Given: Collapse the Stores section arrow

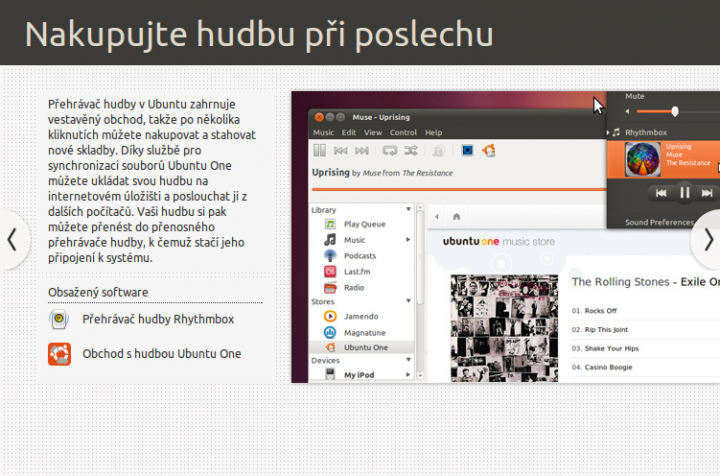Looking at the screenshot, I should (408, 301).
